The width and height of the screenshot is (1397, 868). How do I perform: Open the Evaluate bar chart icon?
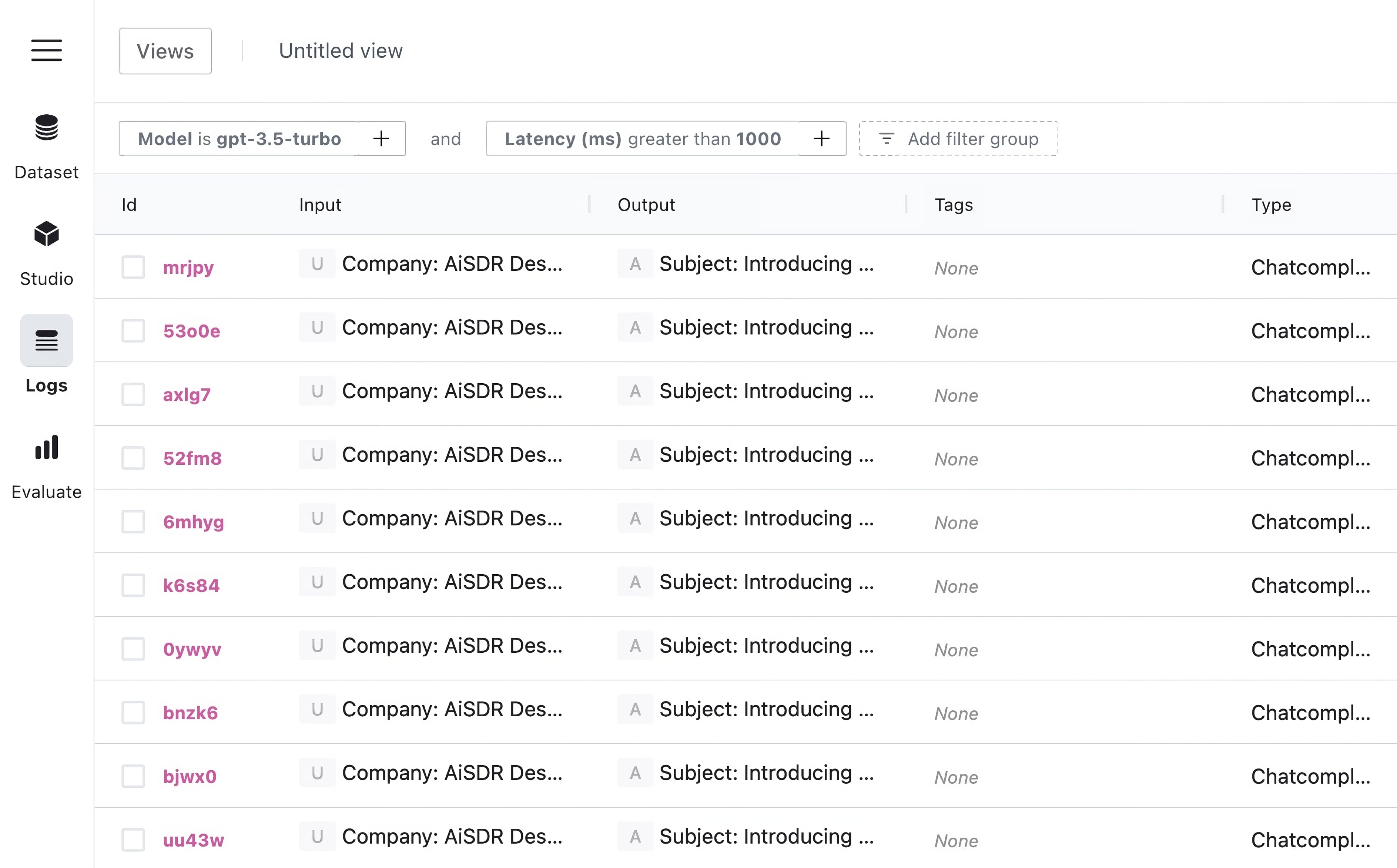click(x=47, y=447)
